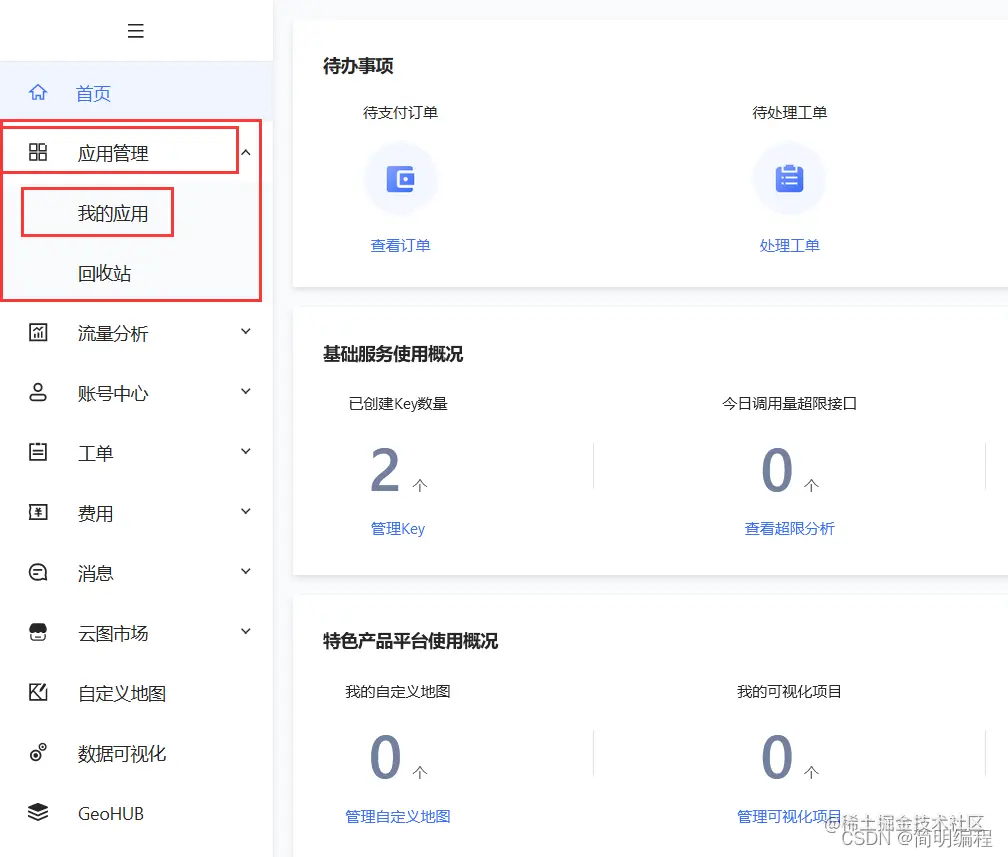Click the 账号中心 account icon
This screenshot has width=1008, height=857.
(38, 392)
